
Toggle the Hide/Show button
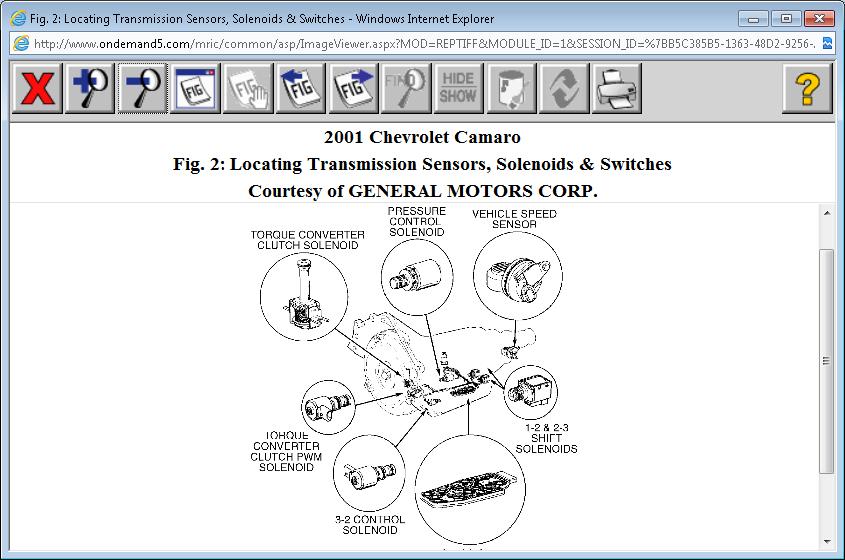pos(458,89)
